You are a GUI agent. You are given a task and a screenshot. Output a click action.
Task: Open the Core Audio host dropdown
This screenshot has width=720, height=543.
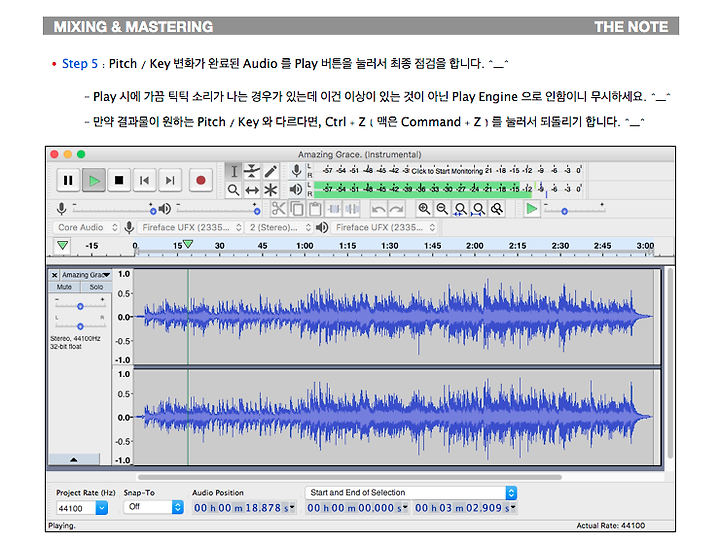point(87,227)
